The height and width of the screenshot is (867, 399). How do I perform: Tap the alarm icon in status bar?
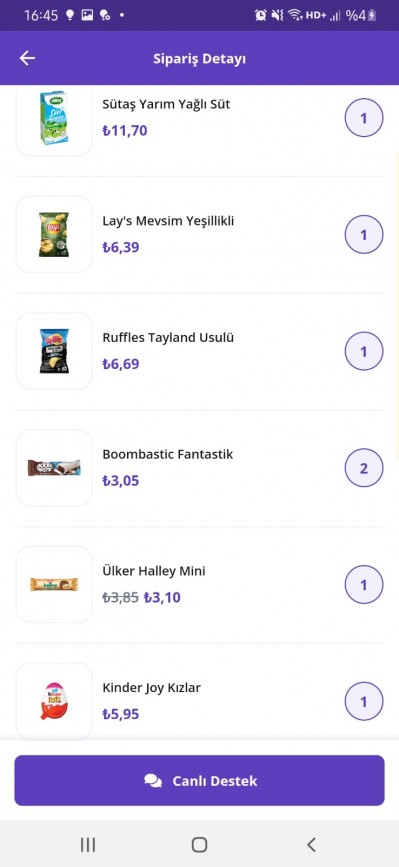click(260, 15)
